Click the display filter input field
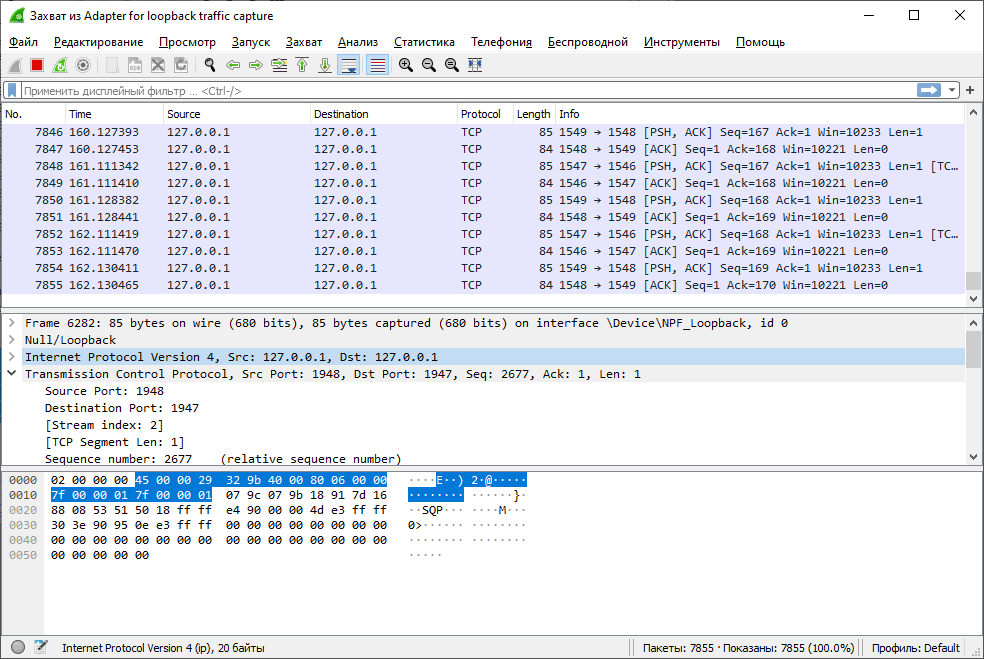This screenshot has height=659, width=984. click(460, 91)
